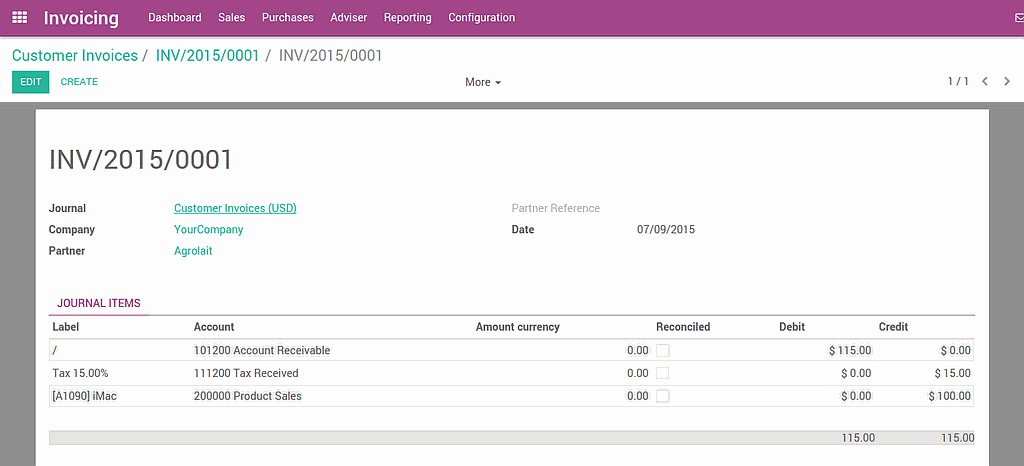Toggle Reconciled checkbox for Product Sales row
1024x466 pixels.
click(663, 396)
